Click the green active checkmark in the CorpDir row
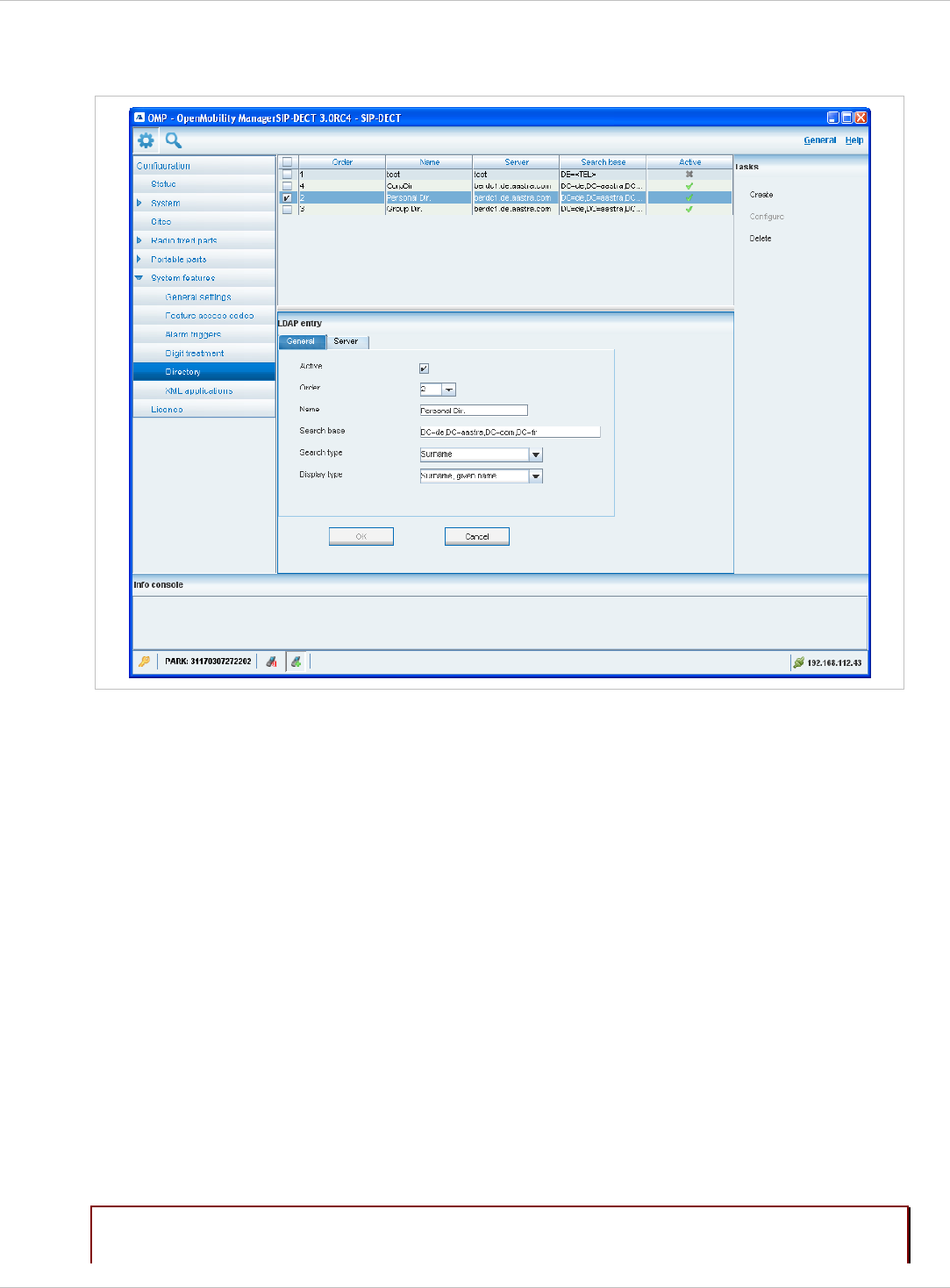The height and width of the screenshot is (1288, 950). (x=689, y=186)
